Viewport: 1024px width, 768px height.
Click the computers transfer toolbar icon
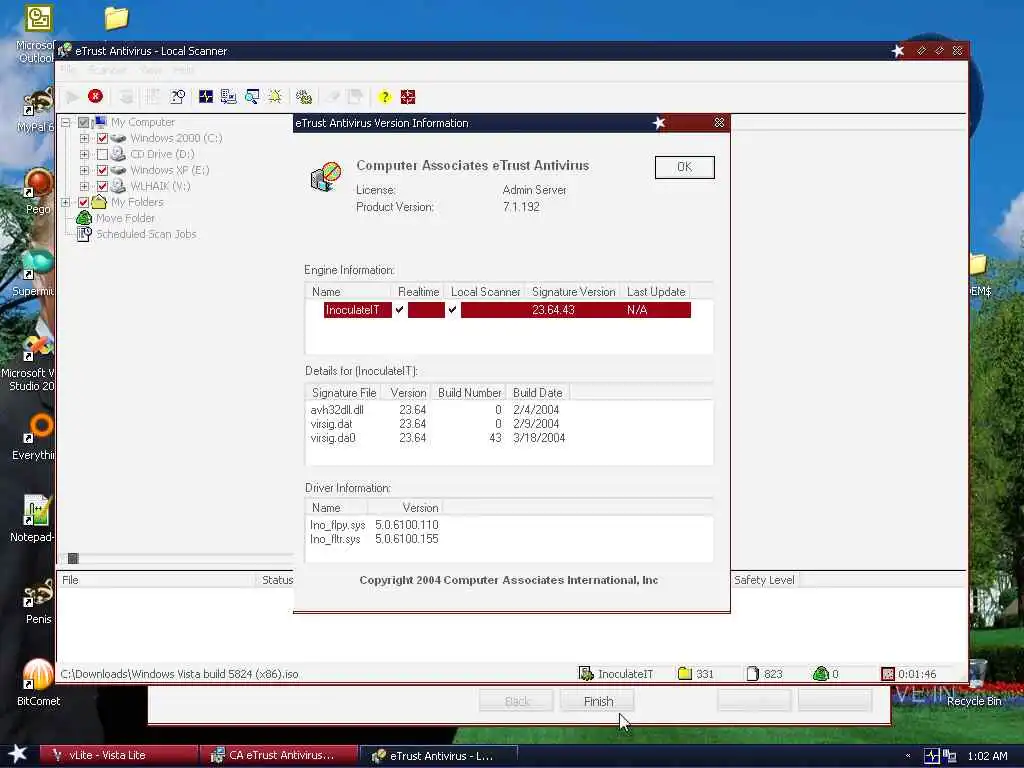(228, 97)
